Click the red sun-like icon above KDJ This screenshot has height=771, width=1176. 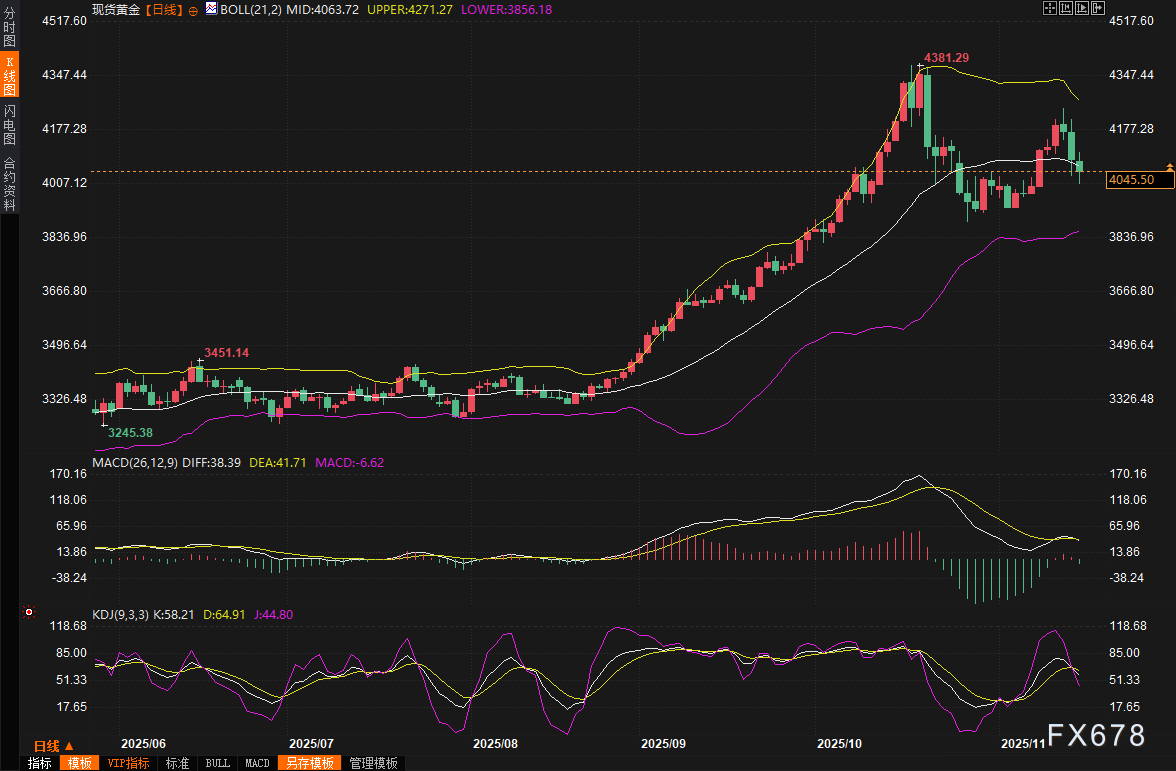[29, 612]
